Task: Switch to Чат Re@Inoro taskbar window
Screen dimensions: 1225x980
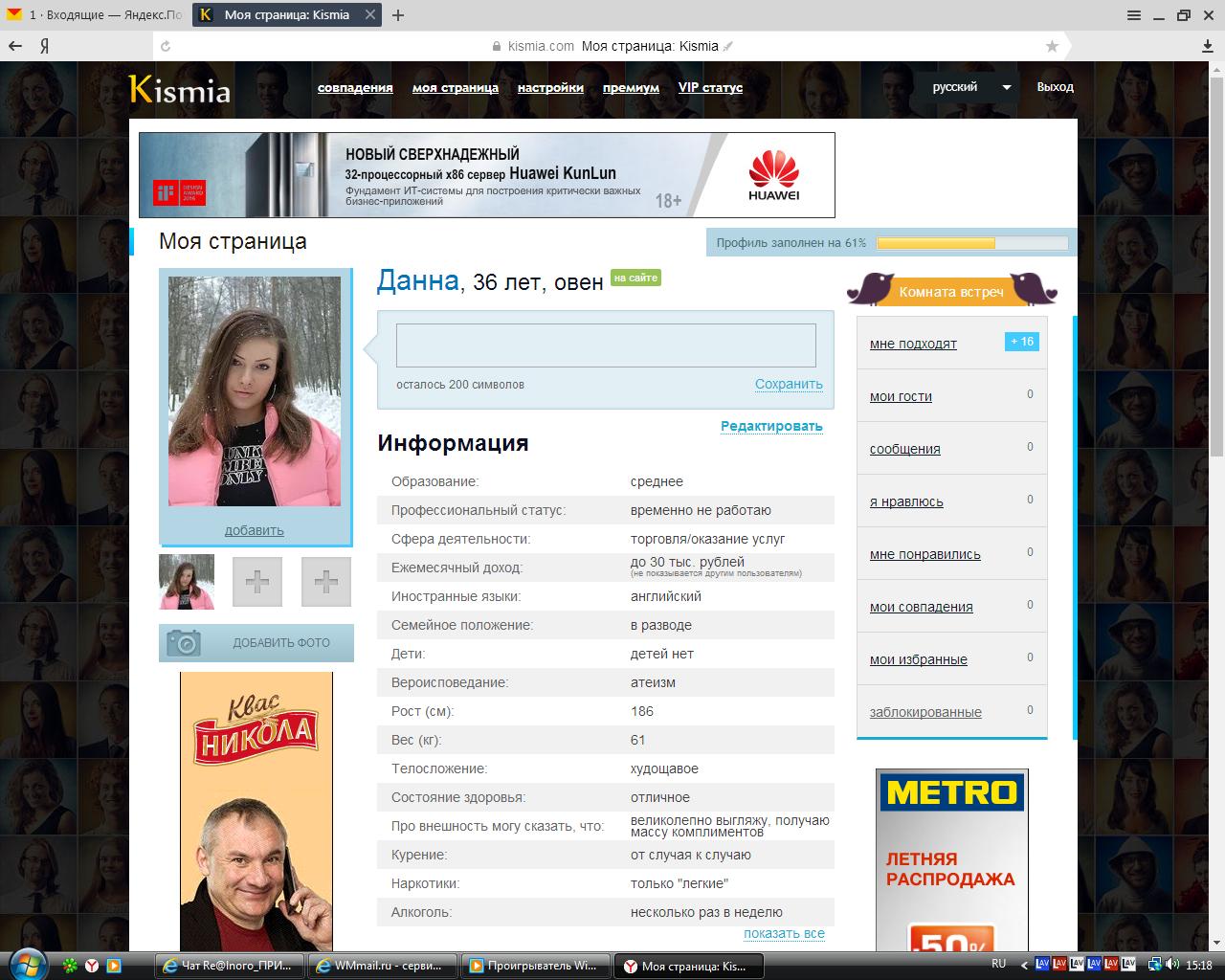Action: click(231, 966)
